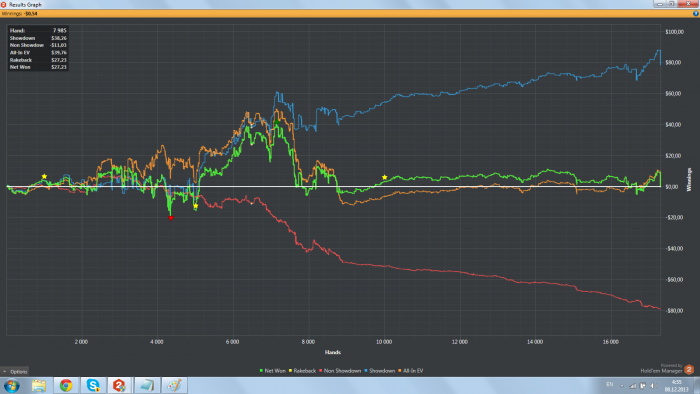Open the Windows Start menu
Image resolution: width=700 pixels, height=394 pixels.
(12, 386)
